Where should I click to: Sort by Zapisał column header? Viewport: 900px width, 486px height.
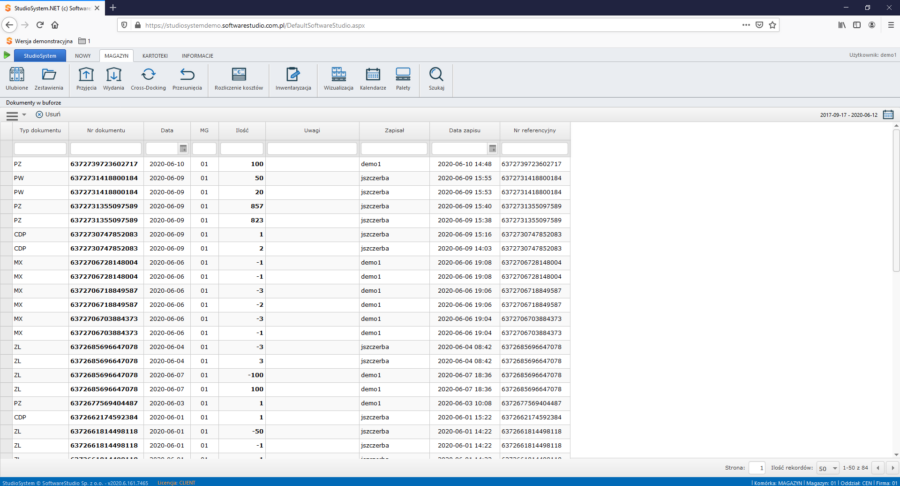[x=394, y=130]
